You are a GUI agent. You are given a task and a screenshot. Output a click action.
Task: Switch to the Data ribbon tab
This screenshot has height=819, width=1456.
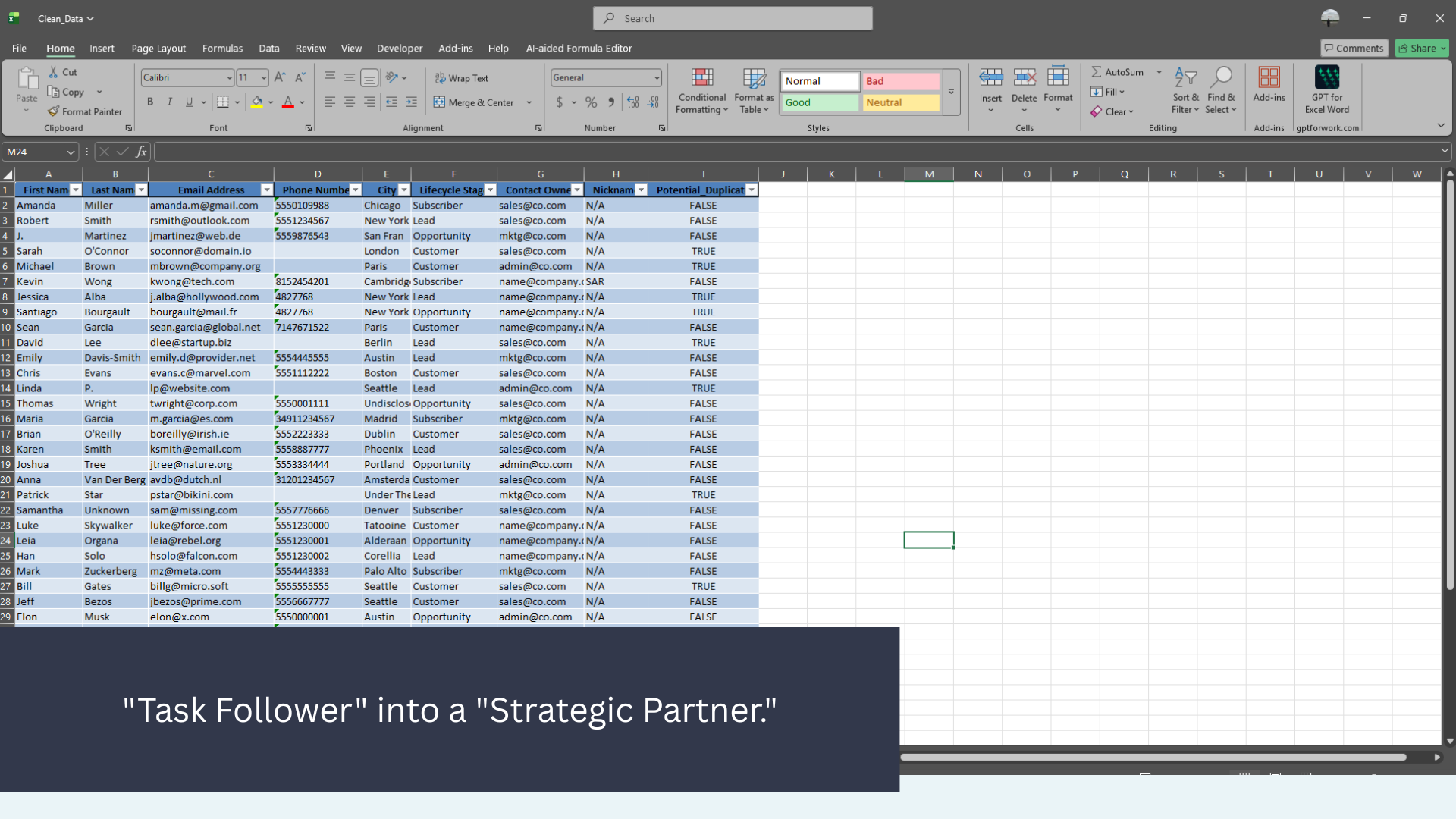[x=268, y=49]
